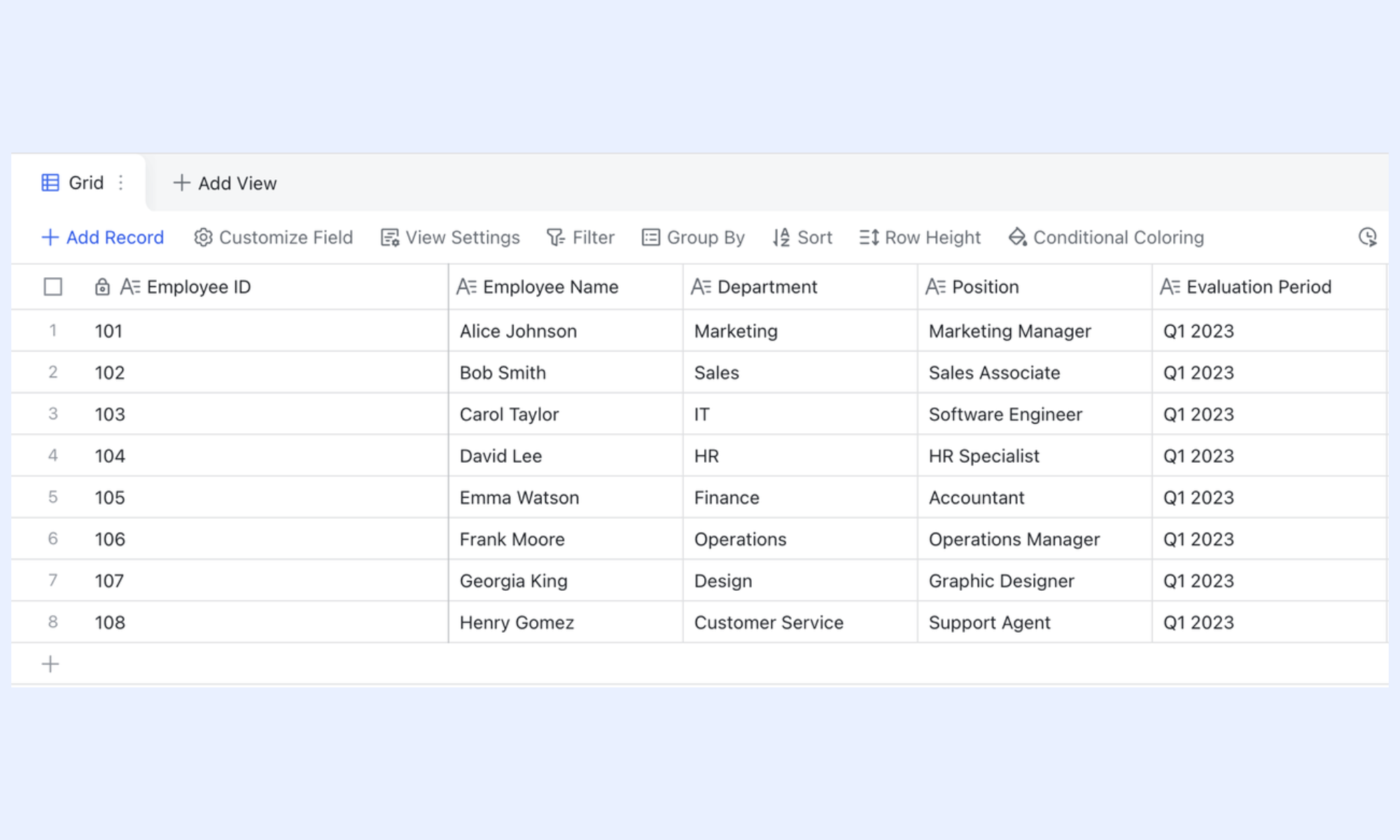Click the lock icon on Employee ID column
This screenshot has width=1400, height=840.
102,287
